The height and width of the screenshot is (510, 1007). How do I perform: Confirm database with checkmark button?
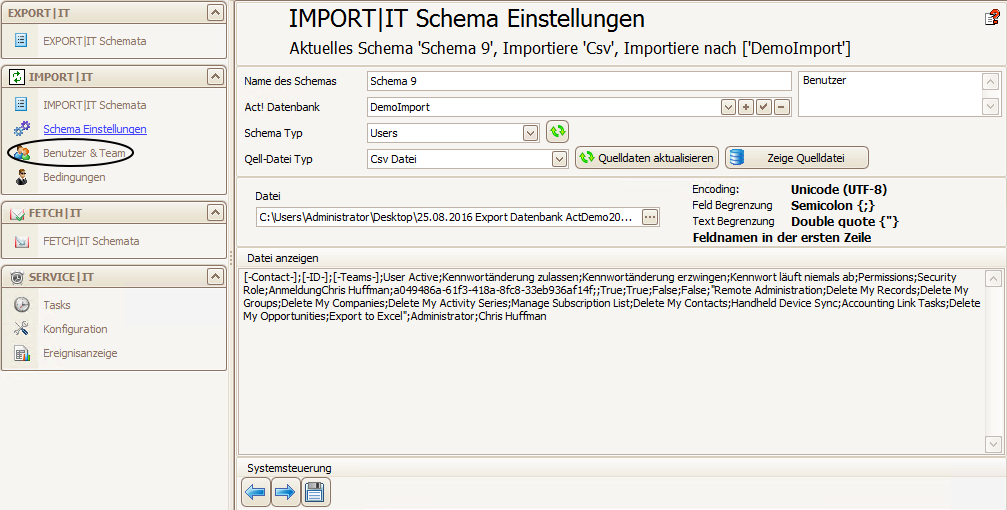click(x=764, y=107)
